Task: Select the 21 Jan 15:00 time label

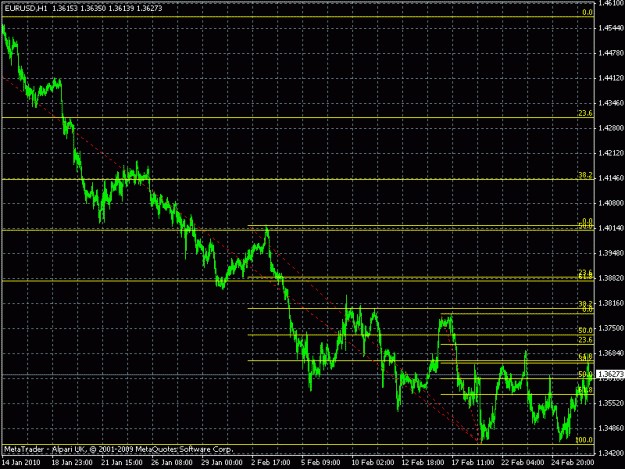Action: coord(122,463)
